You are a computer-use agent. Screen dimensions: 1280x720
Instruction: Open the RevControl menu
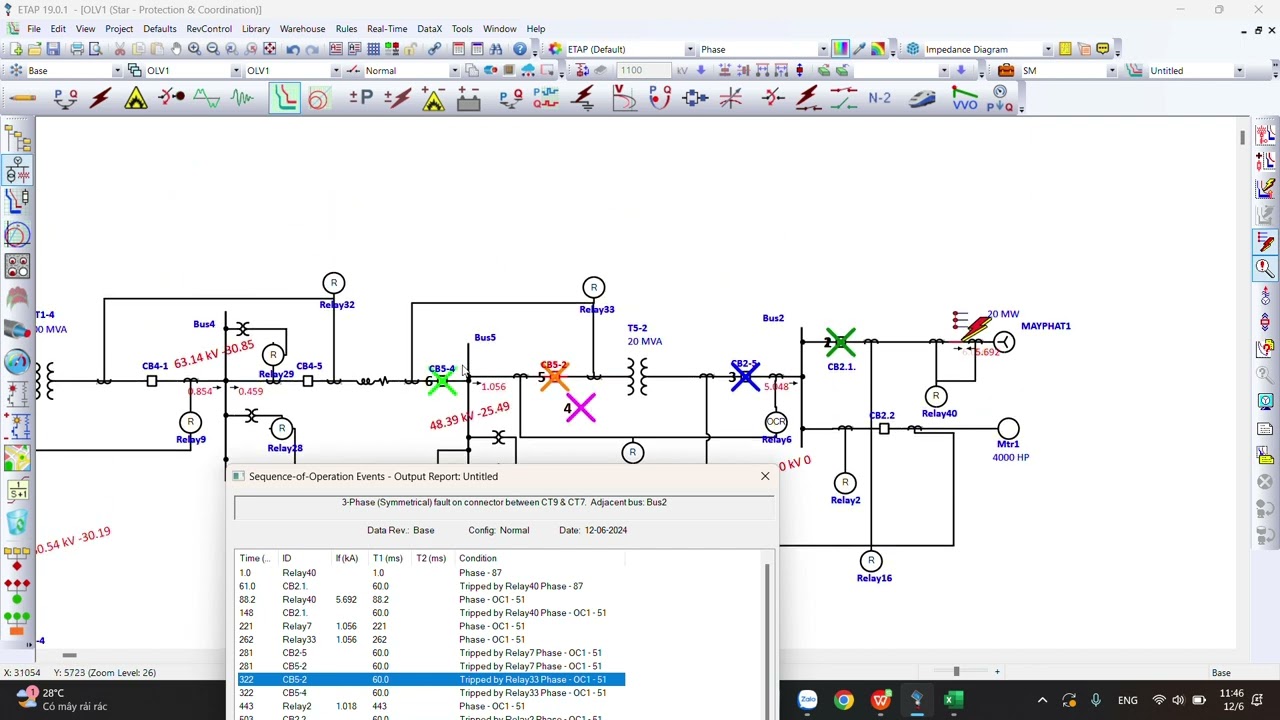(208, 29)
